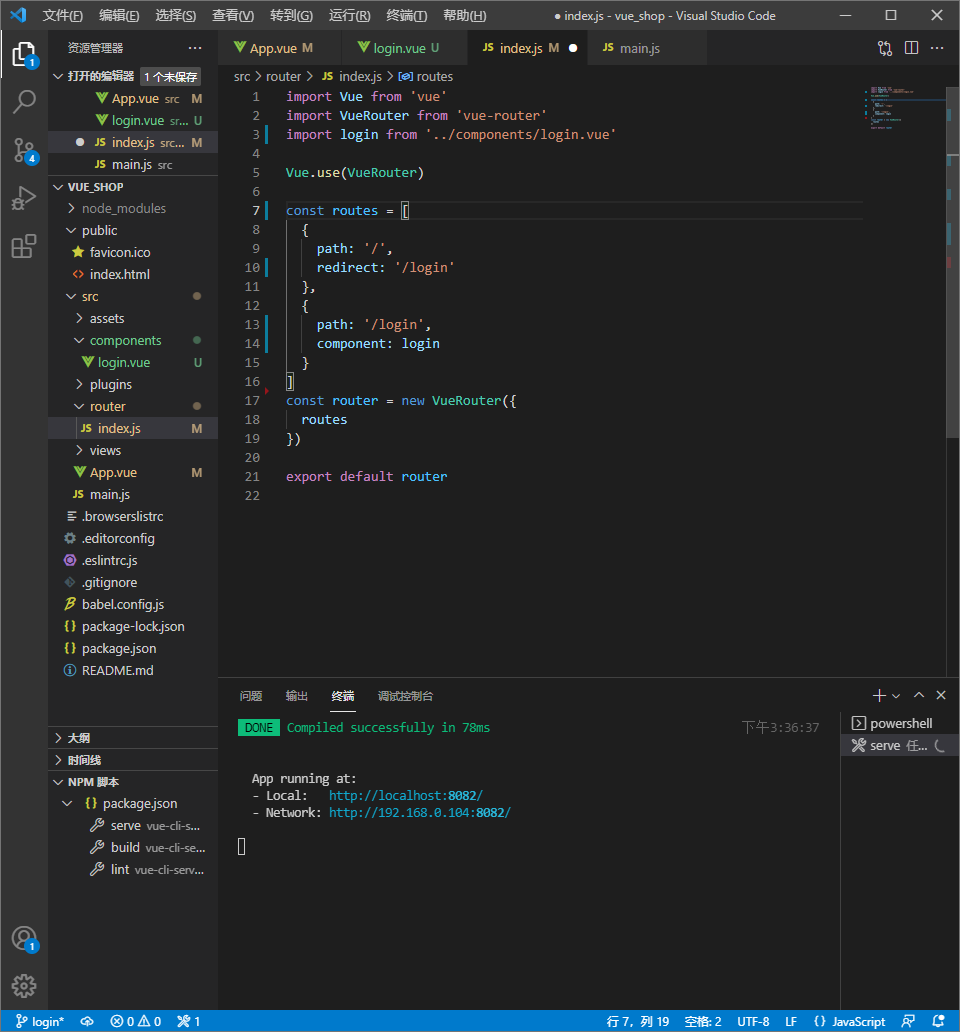The image size is (960, 1032).
Task: Open login.vue in the components folder
Action: pyautogui.click(x=133, y=363)
